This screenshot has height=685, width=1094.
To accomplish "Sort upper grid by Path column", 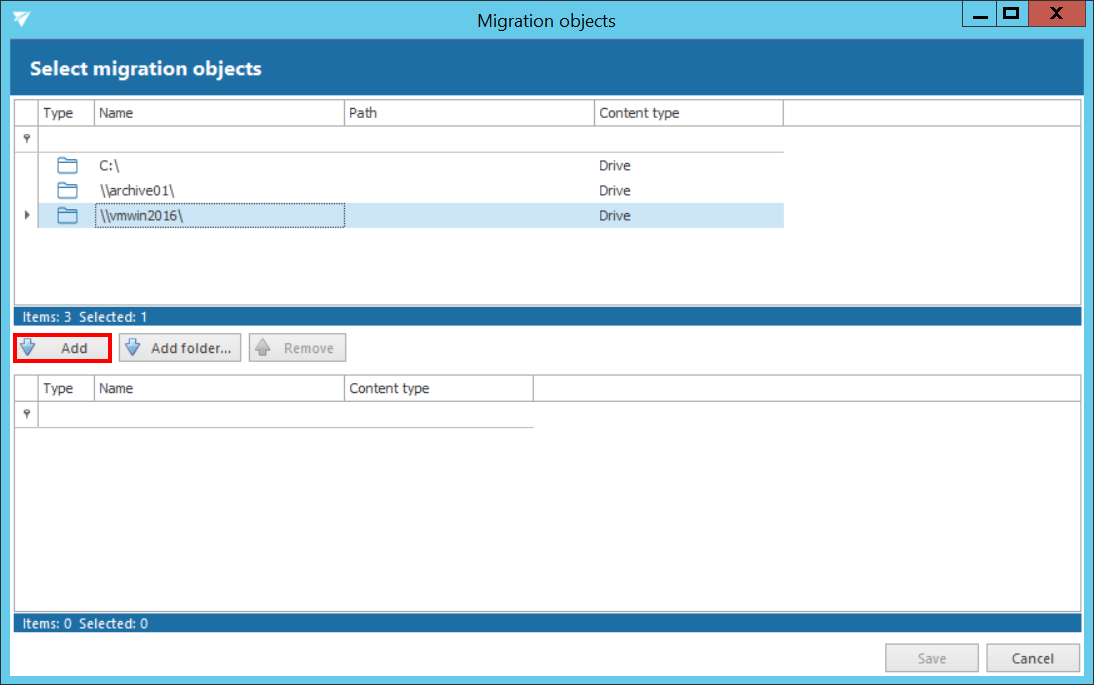I will click(x=469, y=113).
